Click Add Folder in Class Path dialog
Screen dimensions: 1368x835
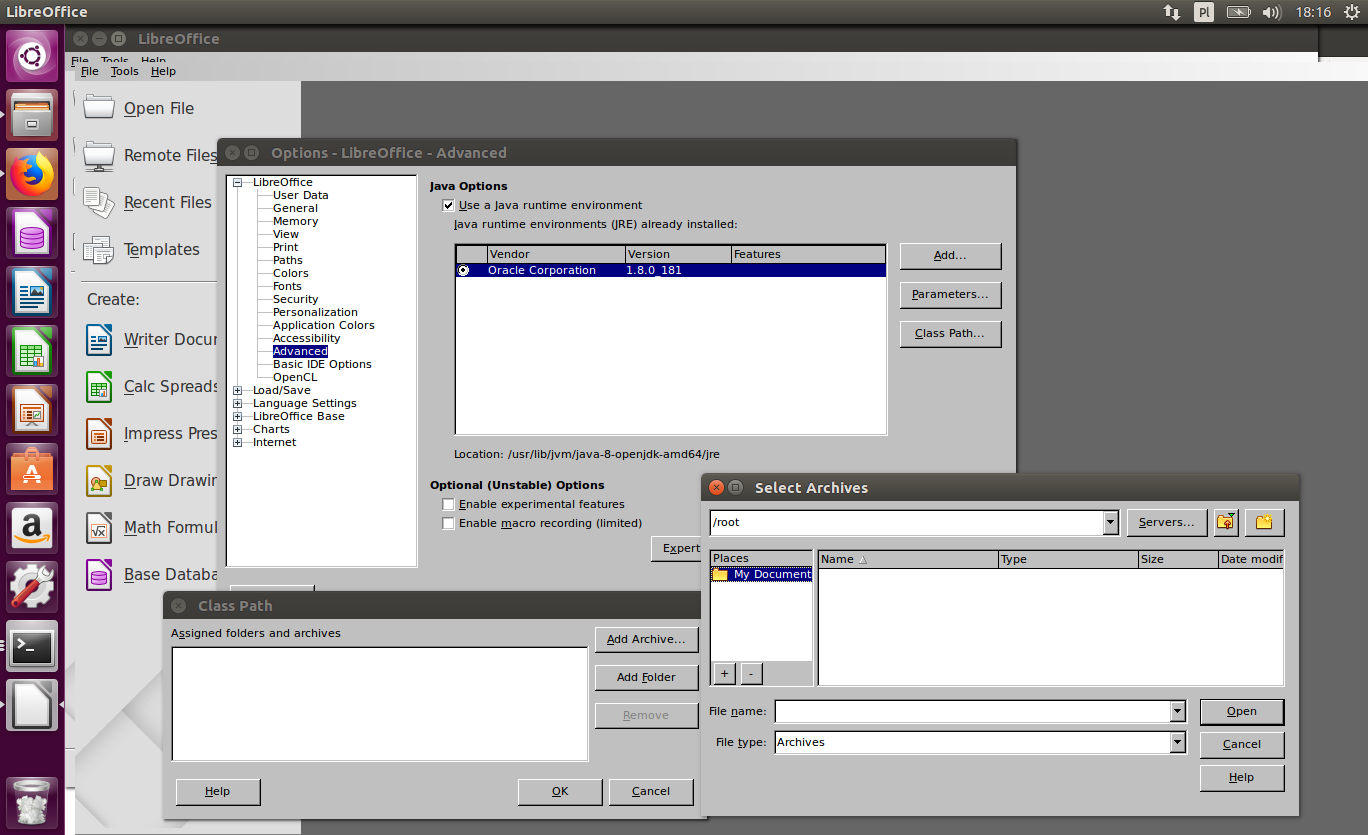click(646, 677)
